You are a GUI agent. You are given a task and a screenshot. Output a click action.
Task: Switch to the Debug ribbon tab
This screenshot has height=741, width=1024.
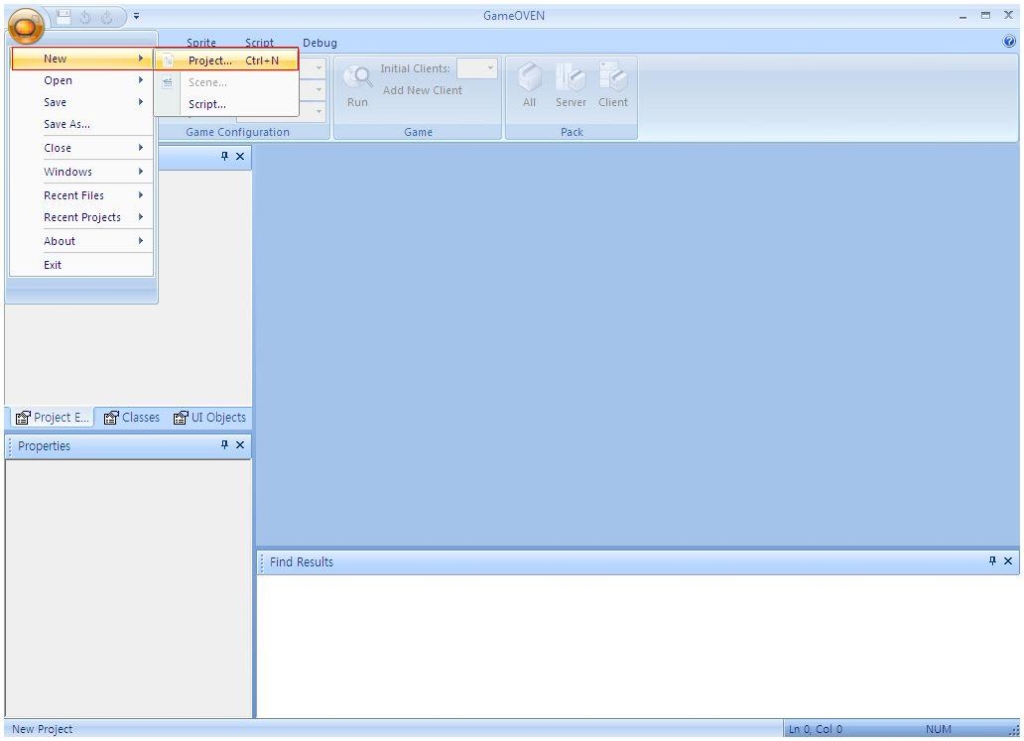pos(320,42)
